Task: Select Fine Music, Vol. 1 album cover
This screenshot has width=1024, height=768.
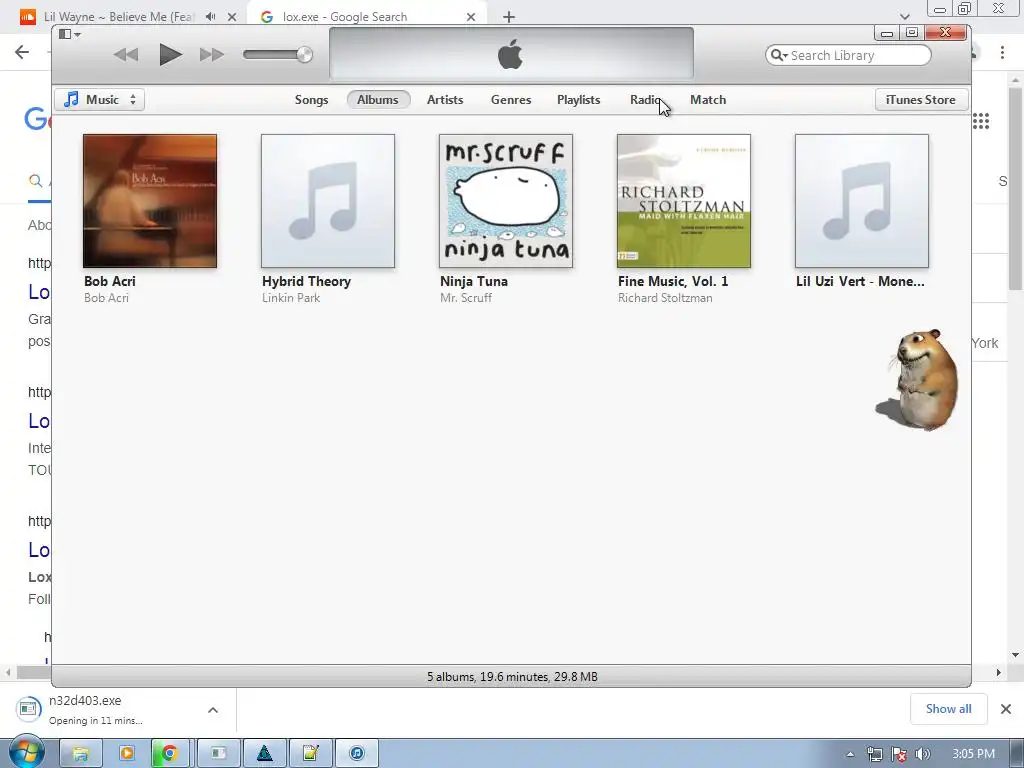Action: tap(684, 201)
